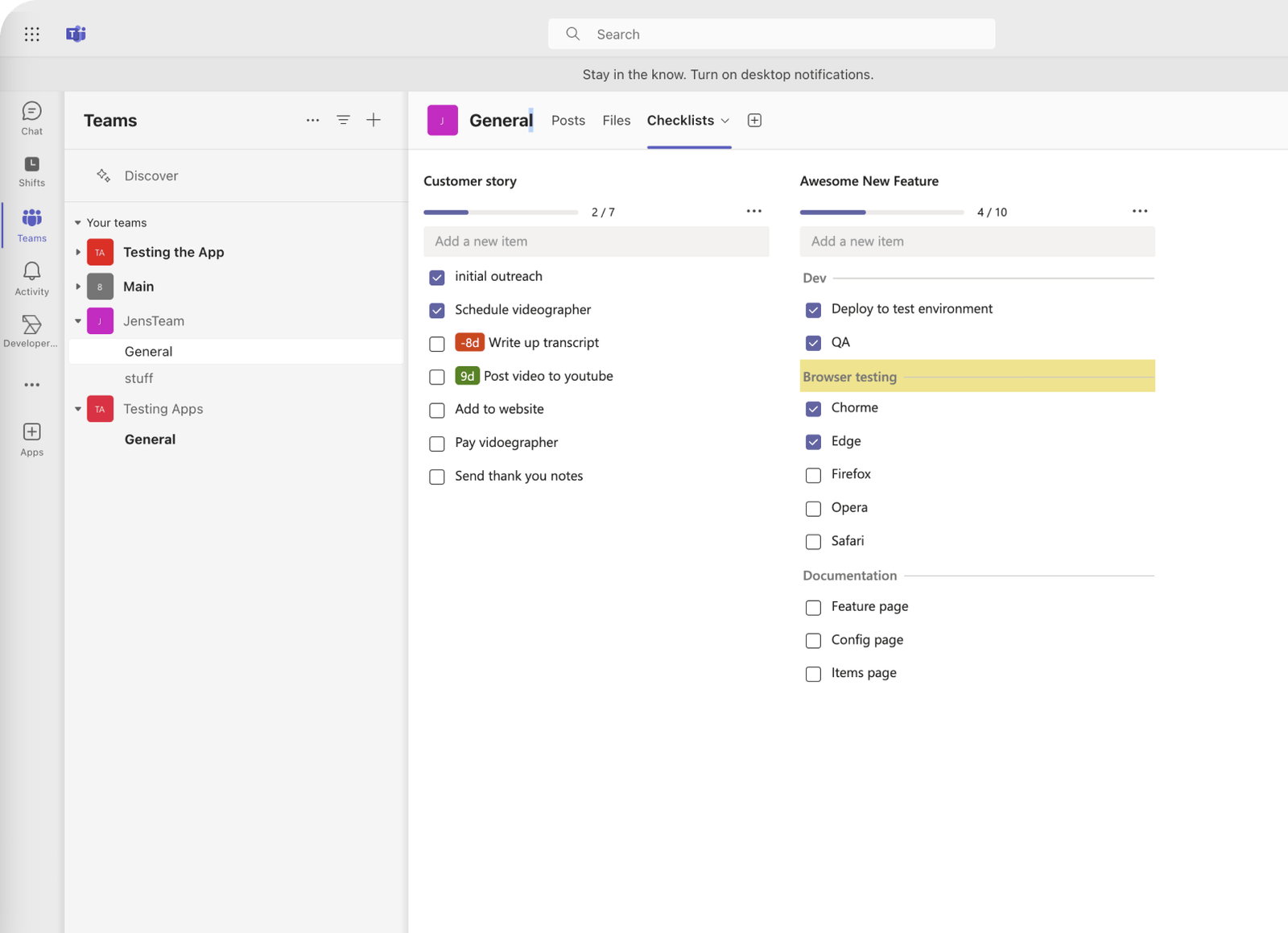
Task: Switch to the Posts tab
Action: [568, 120]
